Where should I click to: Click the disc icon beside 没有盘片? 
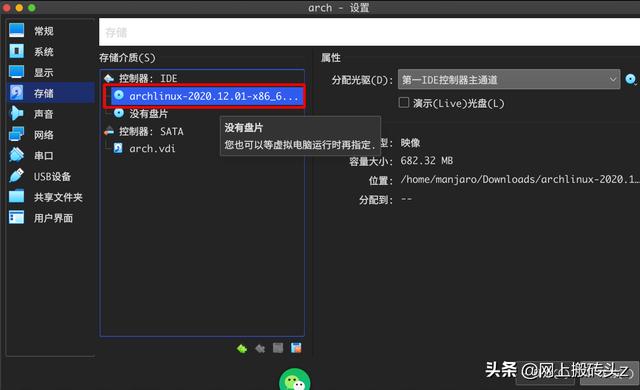click(119, 113)
